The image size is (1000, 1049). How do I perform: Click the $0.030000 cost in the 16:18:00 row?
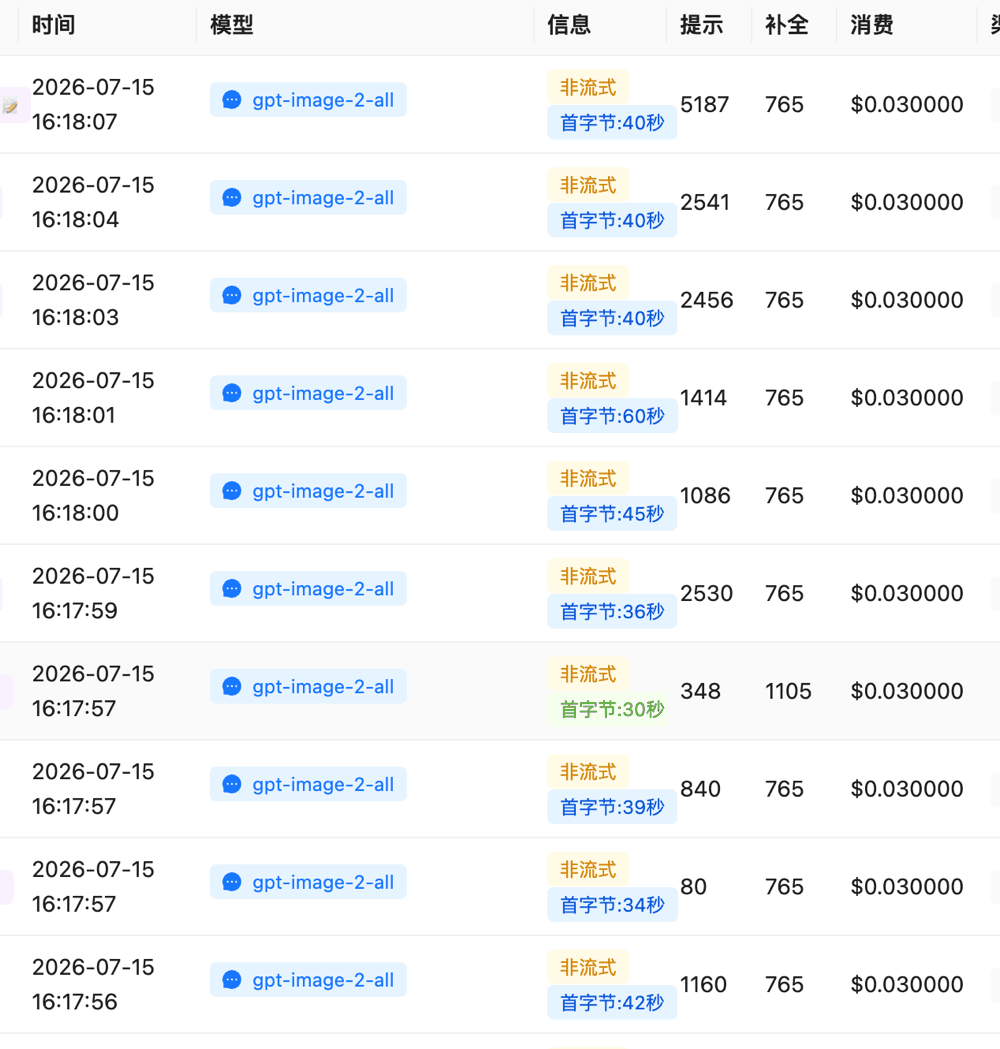tap(906, 495)
